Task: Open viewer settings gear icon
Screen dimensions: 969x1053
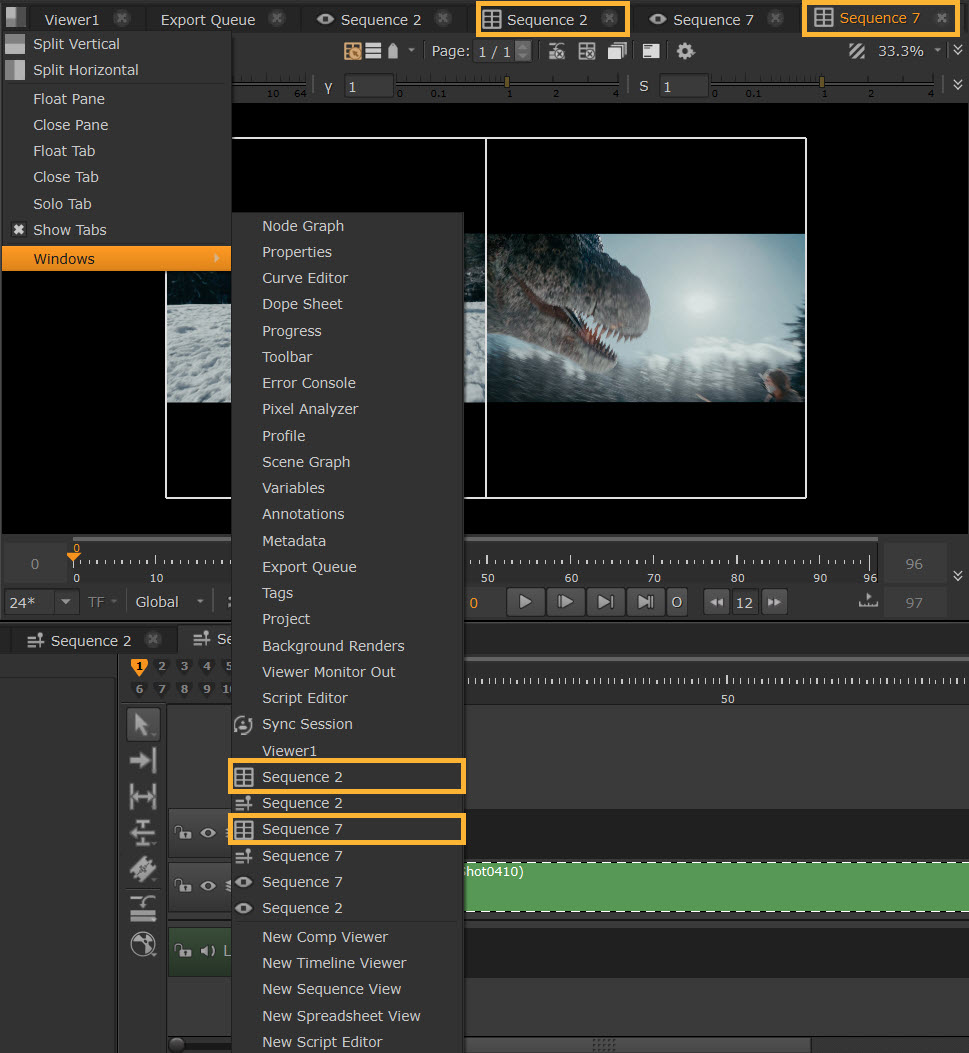Action: click(x=685, y=51)
